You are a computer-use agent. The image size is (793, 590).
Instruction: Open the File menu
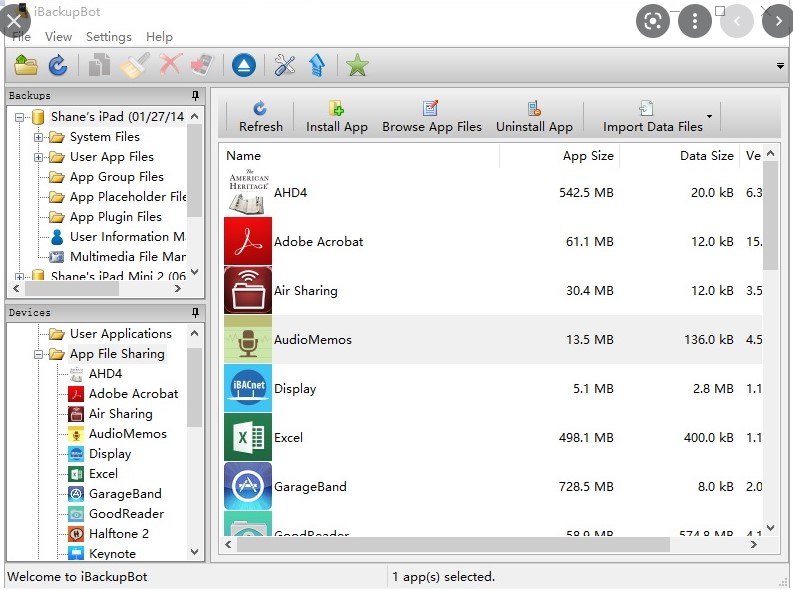(21, 37)
